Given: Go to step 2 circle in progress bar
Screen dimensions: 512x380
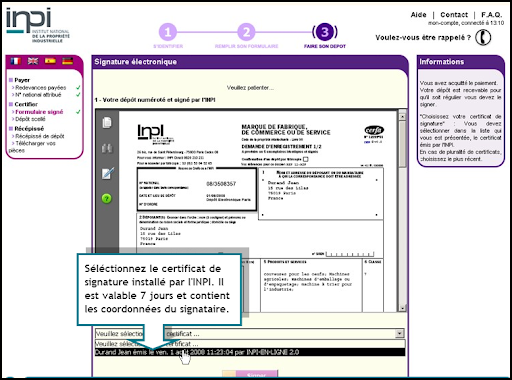Looking at the screenshot, I should (246, 32).
